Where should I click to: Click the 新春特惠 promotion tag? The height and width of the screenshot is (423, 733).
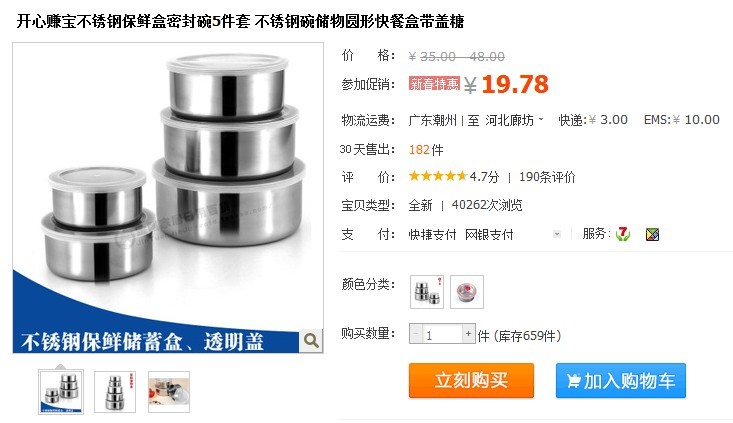[434, 84]
